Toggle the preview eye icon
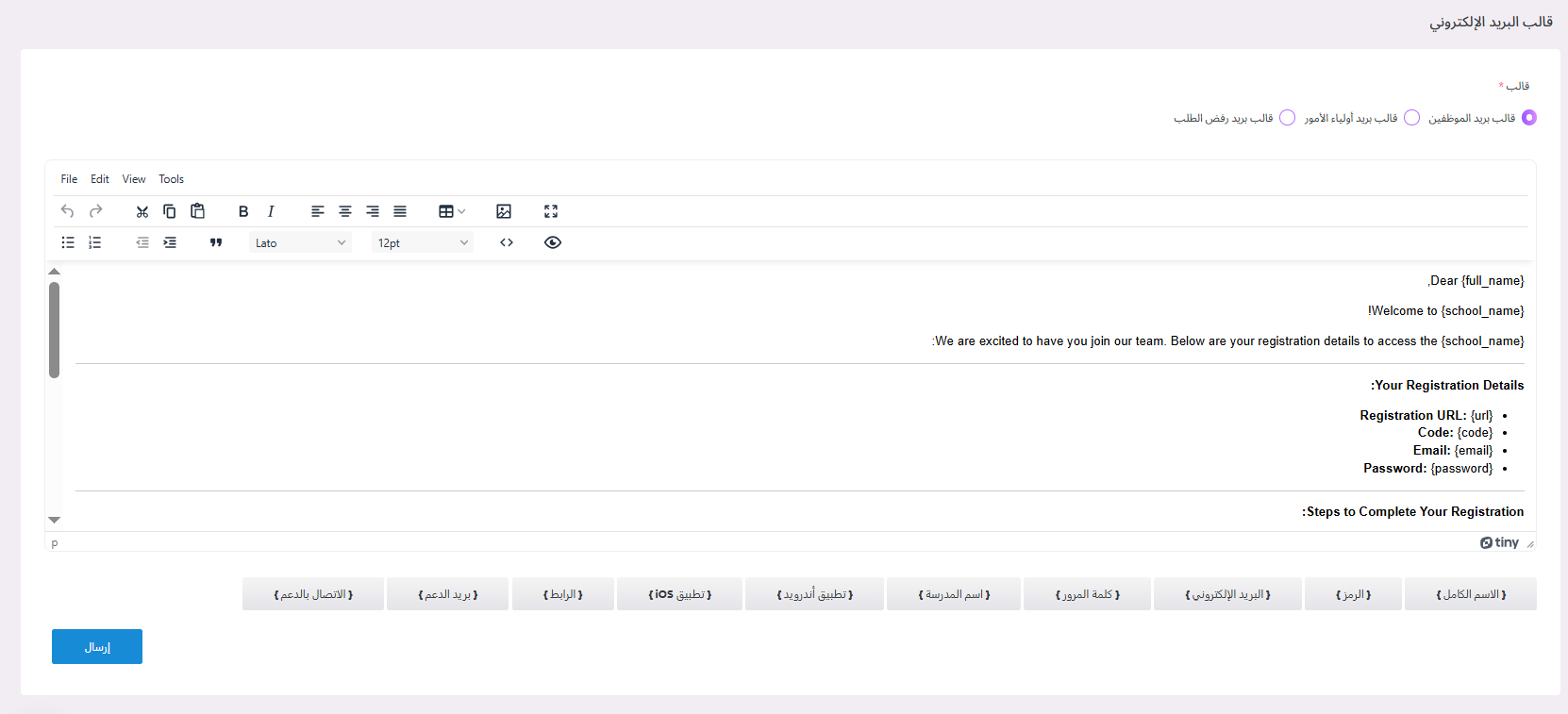 [x=553, y=242]
